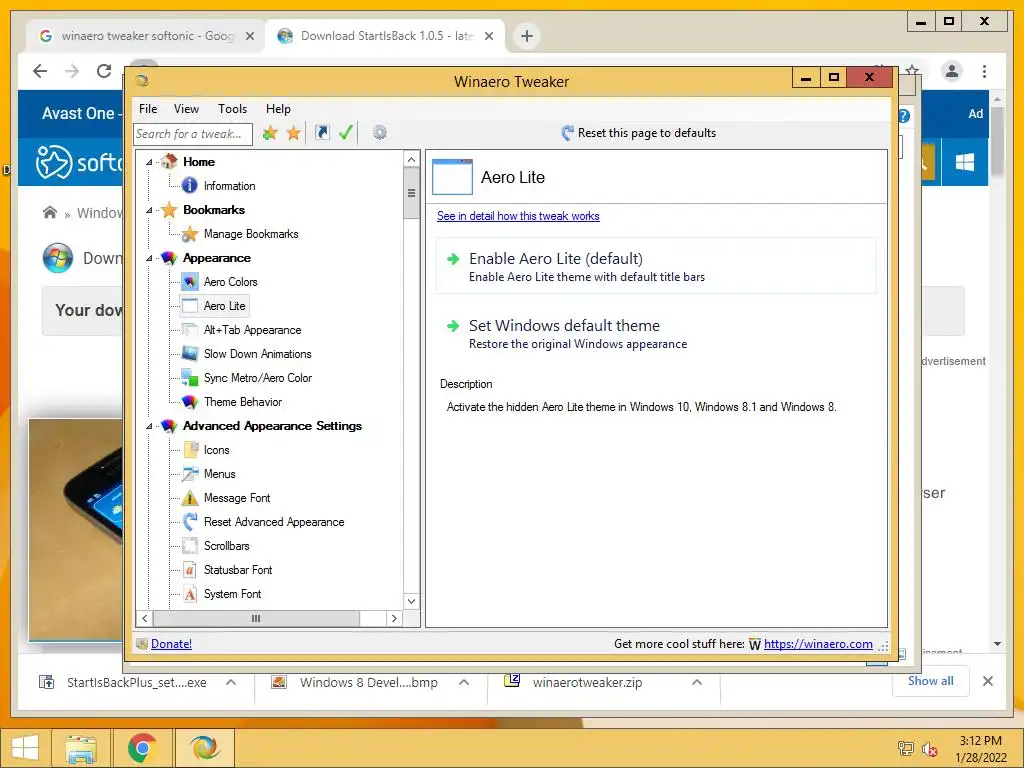Click the Aero Colors tree icon
This screenshot has height=768, width=1024.
189,281
